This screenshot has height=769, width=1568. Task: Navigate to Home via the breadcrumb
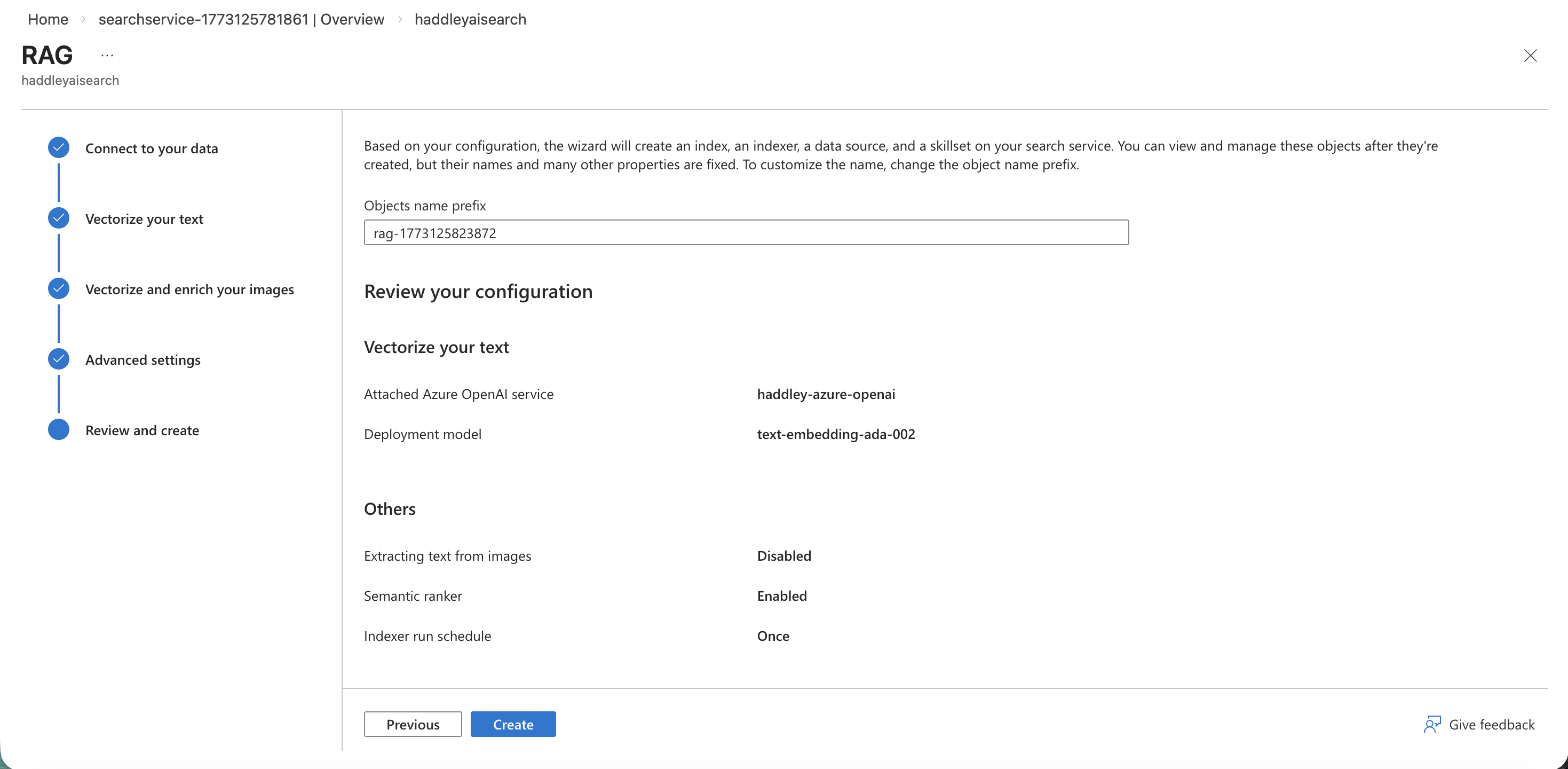tap(47, 19)
